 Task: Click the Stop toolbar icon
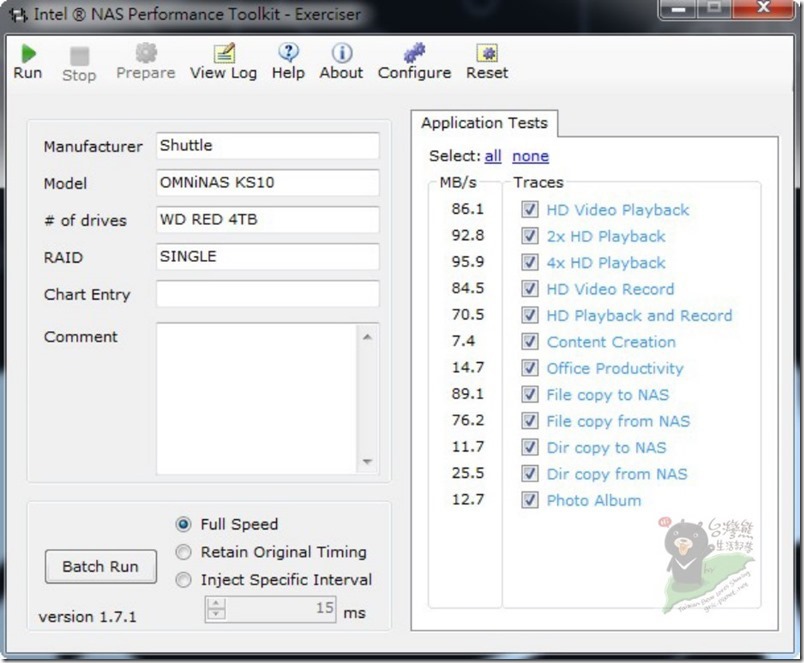[79, 56]
